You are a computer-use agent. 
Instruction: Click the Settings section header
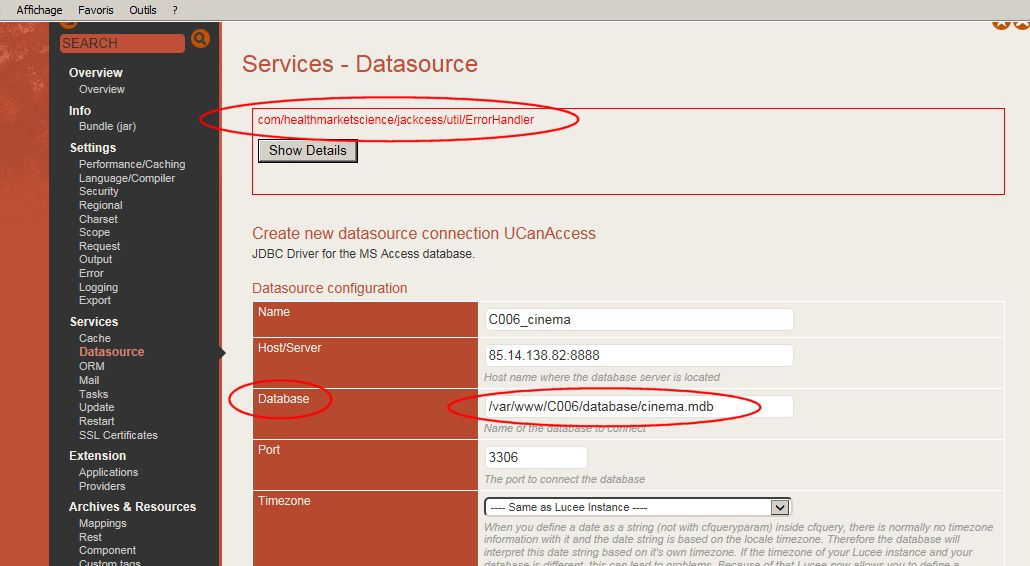point(93,148)
